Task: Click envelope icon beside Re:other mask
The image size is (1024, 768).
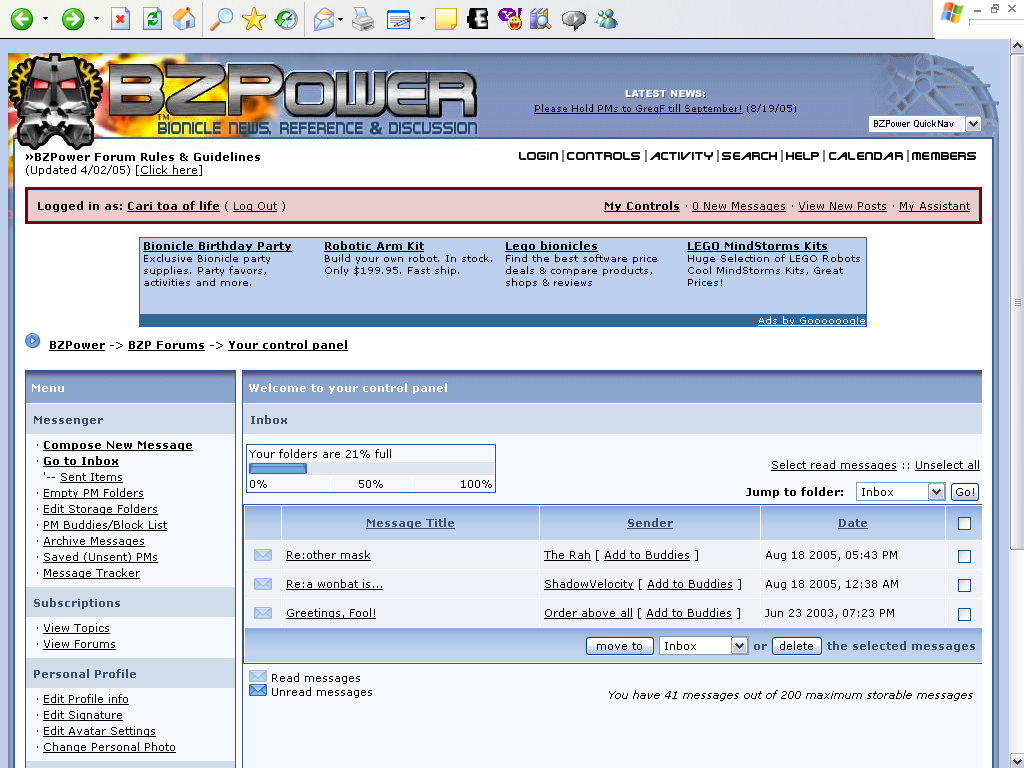Action: pyautogui.click(x=263, y=555)
